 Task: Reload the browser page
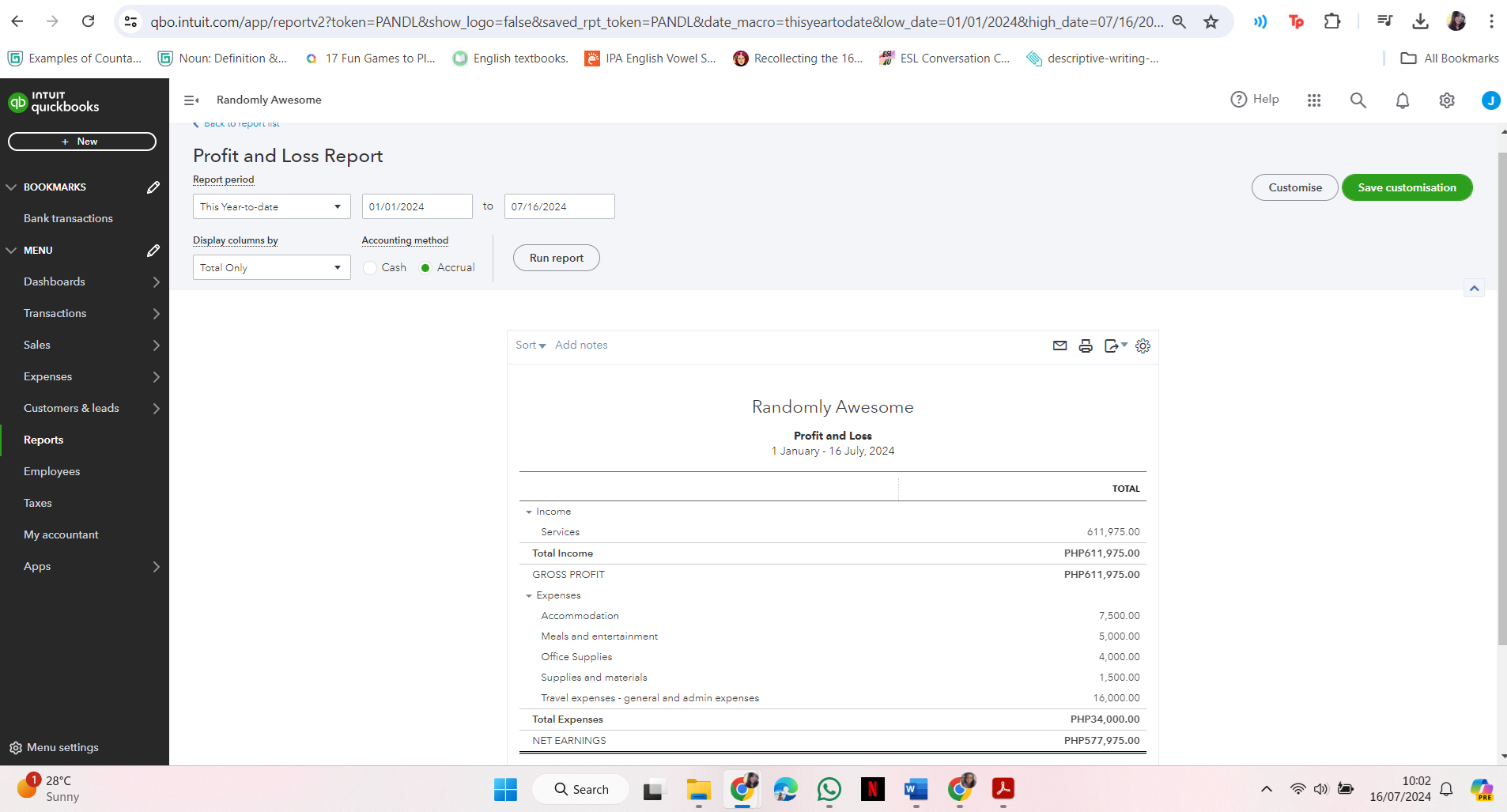click(x=89, y=21)
